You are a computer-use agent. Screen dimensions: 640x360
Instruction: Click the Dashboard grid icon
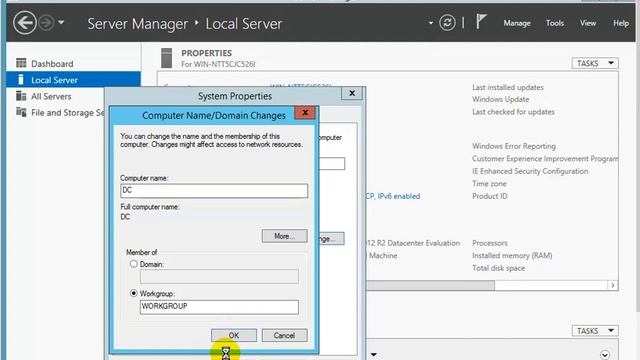coord(21,63)
